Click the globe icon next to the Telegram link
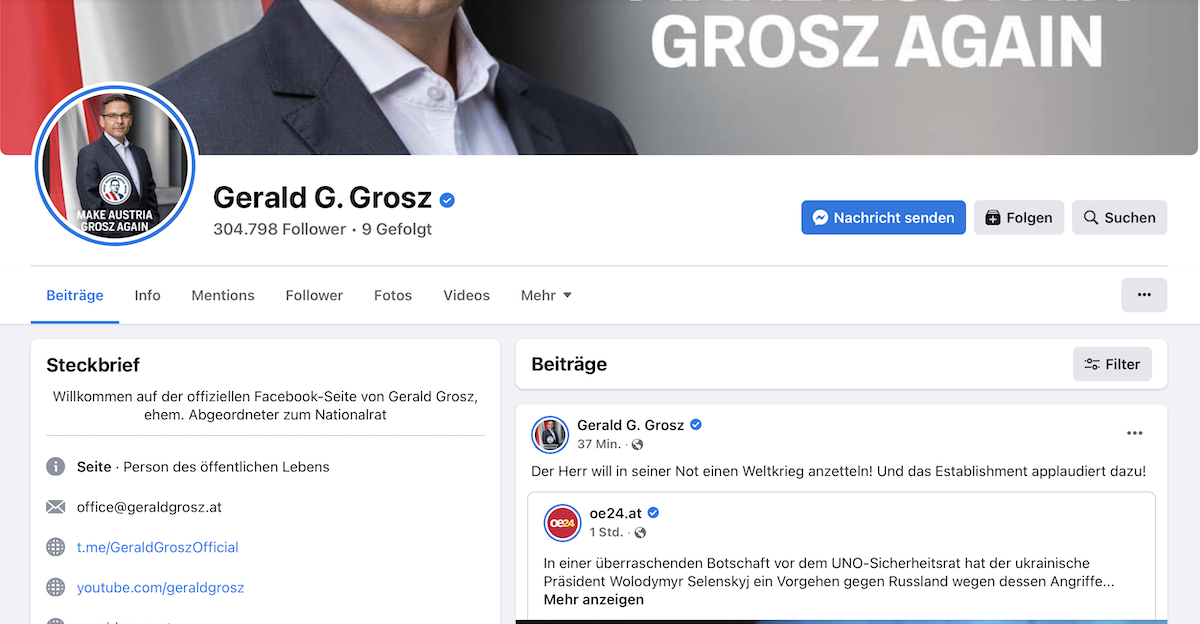The image size is (1200, 624). pyautogui.click(x=56, y=547)
